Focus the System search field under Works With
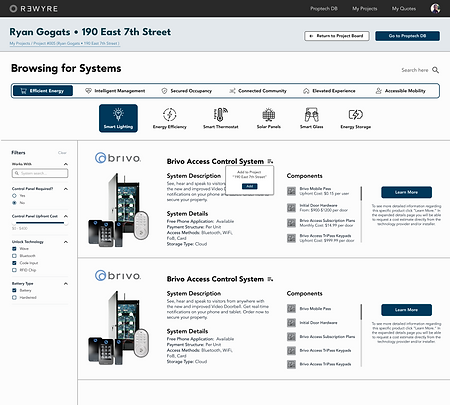450x405 pixels. (40, 173)
